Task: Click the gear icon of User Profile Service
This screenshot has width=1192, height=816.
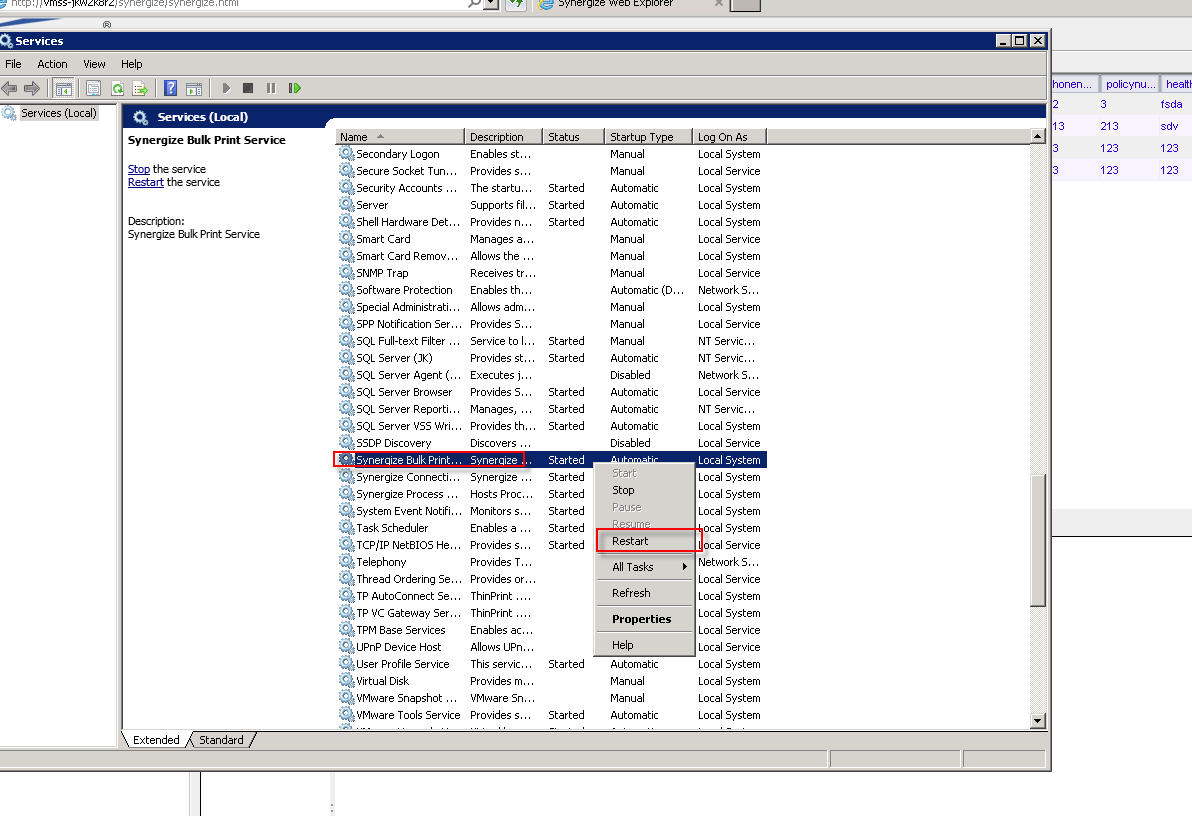Action: (347, 664)
